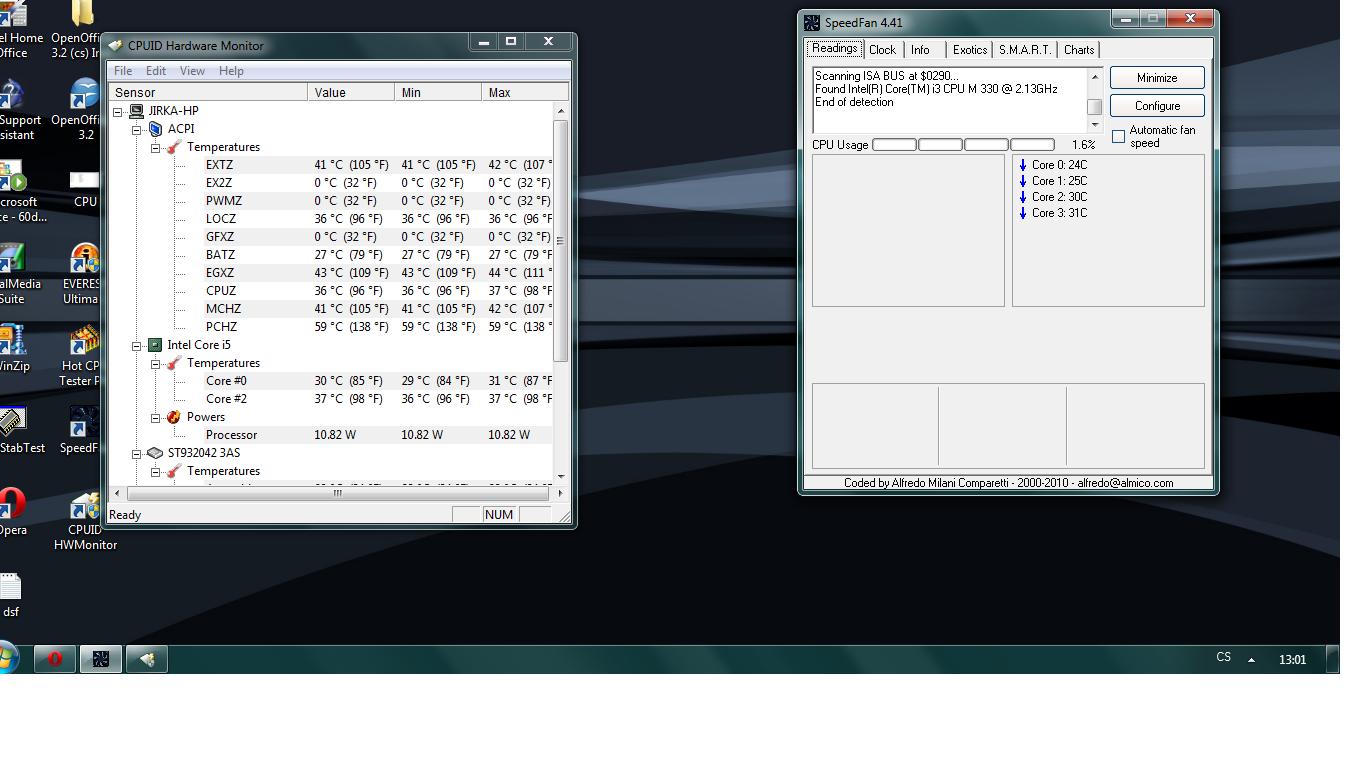The height and width of the screenshot is (768, 1366).
Task: Click the horizontal scrollbar in Hardware Monitor
Action: (337, 493)
